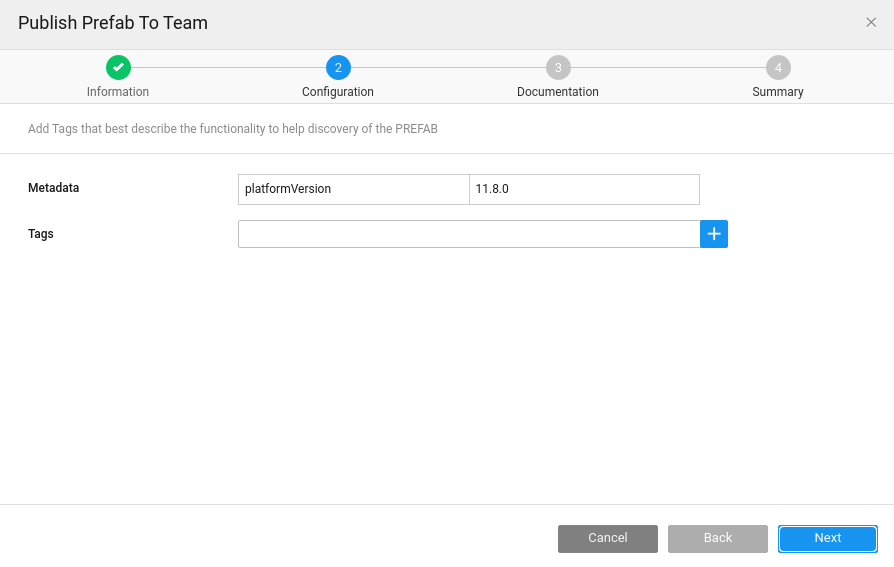Go back using the Back button
This screenshot has height=567, width=894.
(718, 538)
